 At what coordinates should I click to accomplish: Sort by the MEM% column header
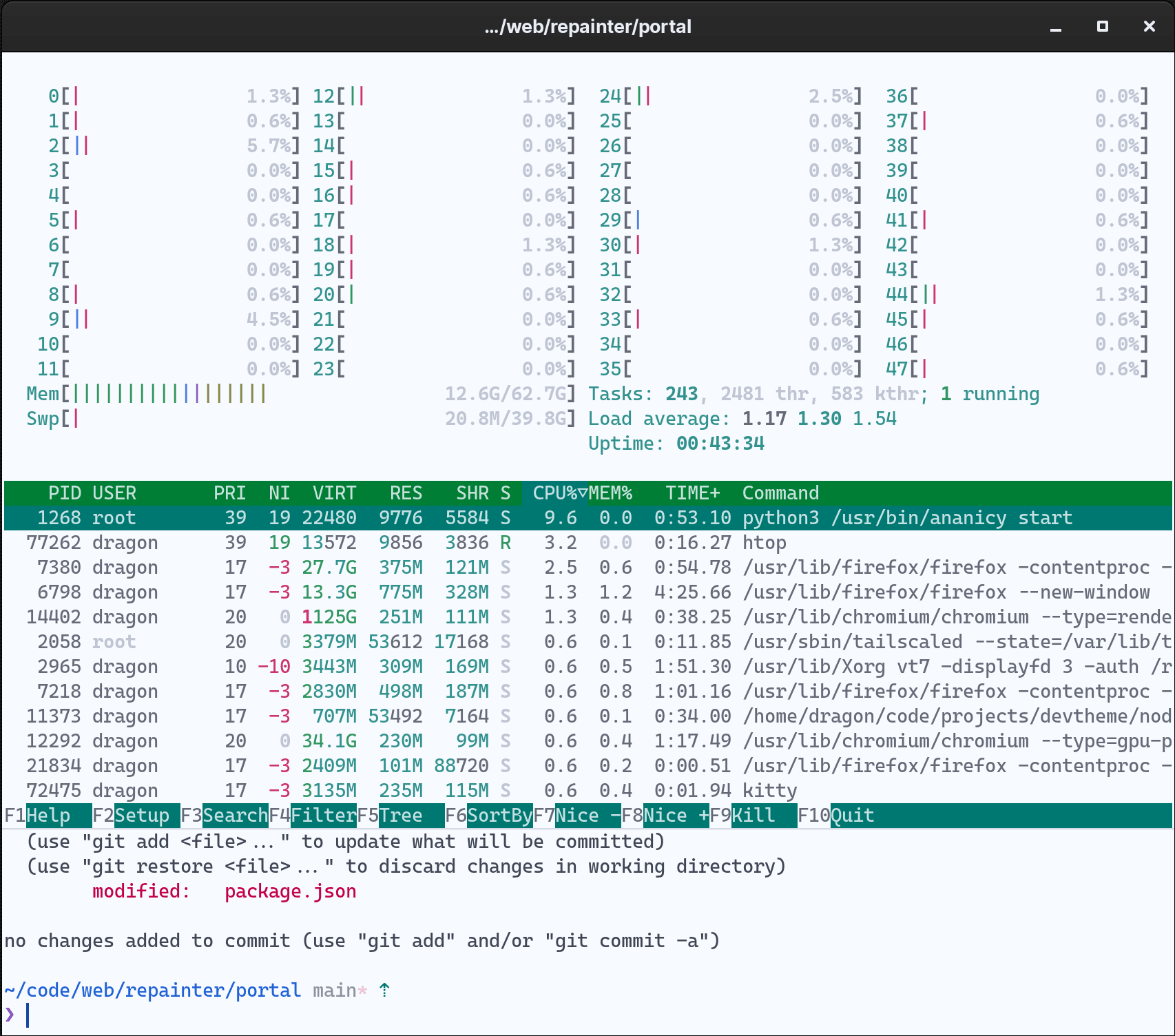[x=610, y=493]
